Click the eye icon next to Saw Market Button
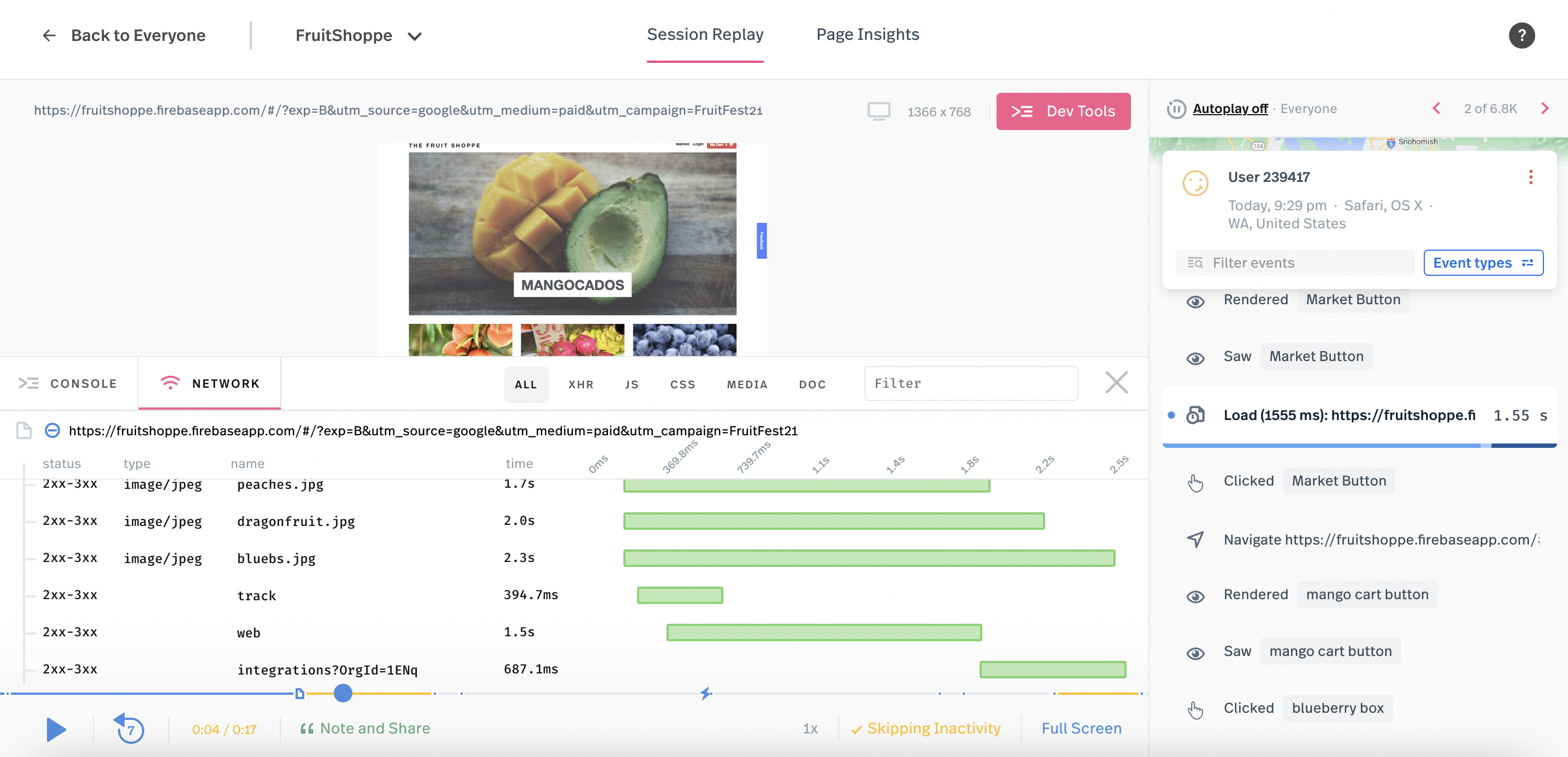 pyautogui.click(x=1196, y=357)
